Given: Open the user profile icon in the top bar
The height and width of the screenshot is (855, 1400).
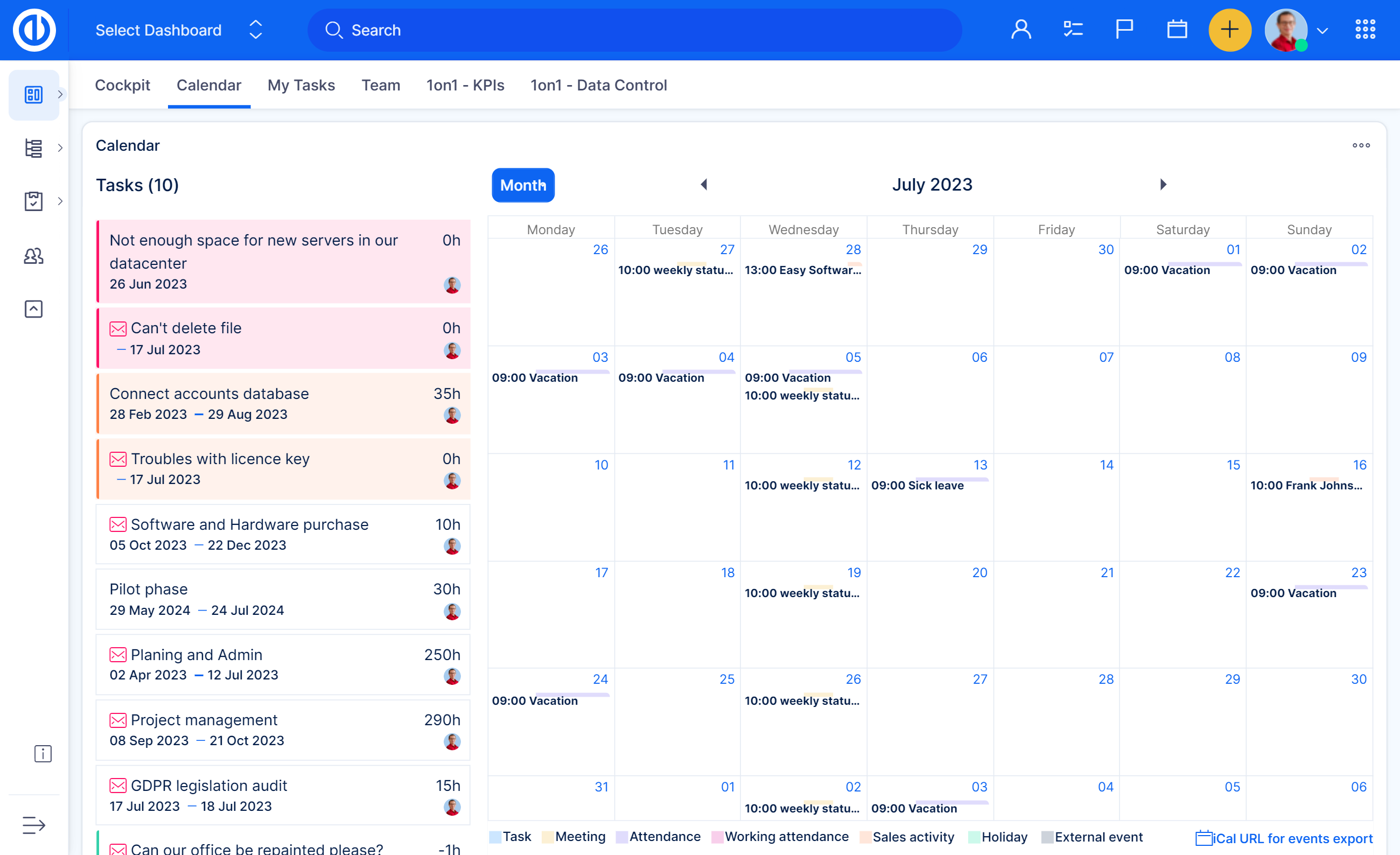Looking at the screenshot, I should 1020,30.
